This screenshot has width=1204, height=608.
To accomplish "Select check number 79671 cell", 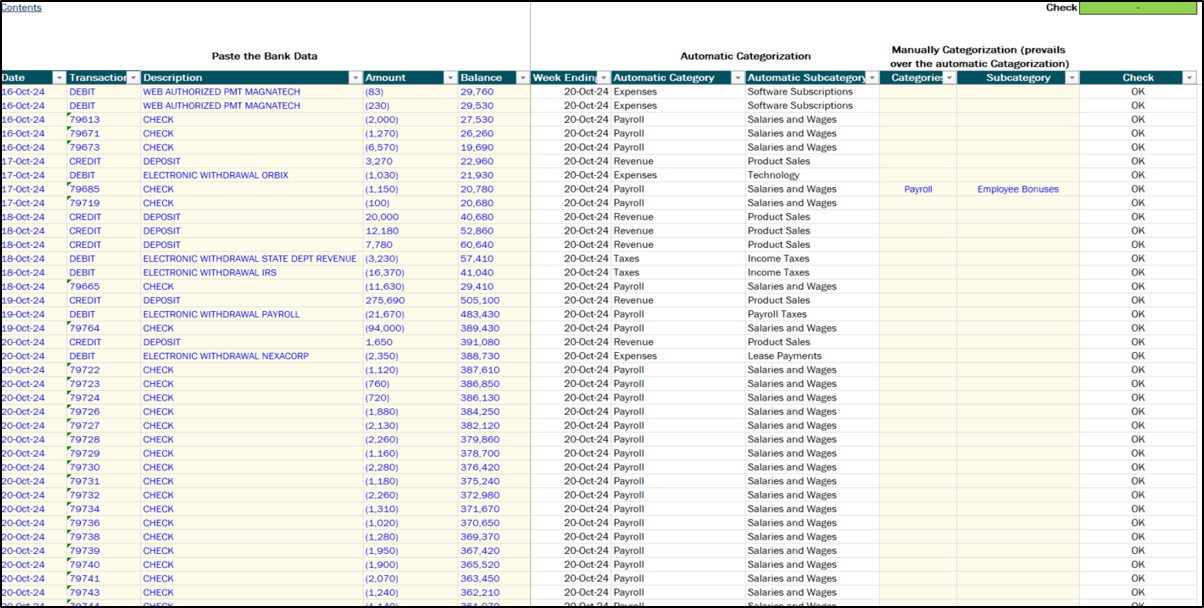I will [102, 134].
